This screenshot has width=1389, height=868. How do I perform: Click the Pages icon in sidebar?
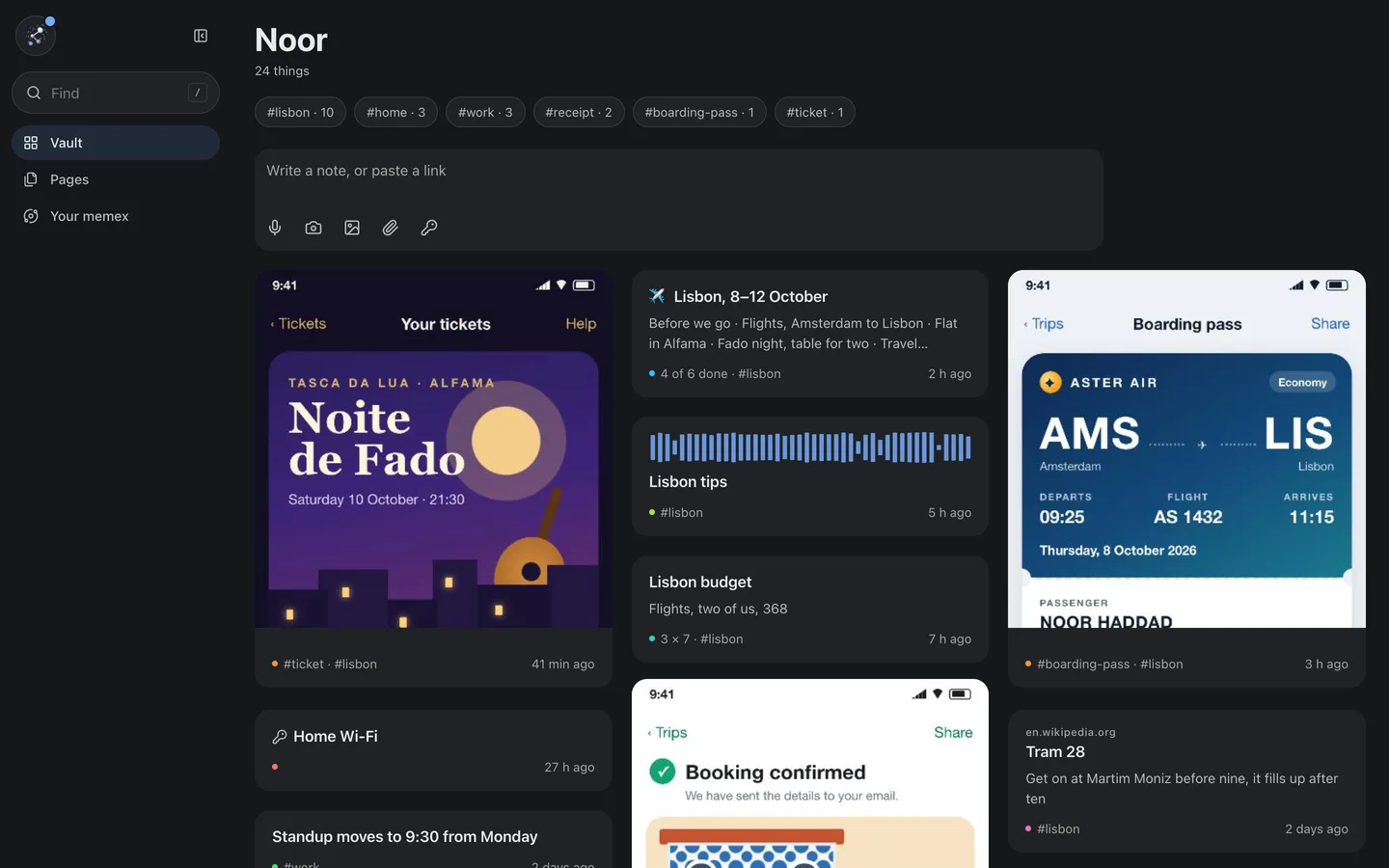[x=31, y=179]
